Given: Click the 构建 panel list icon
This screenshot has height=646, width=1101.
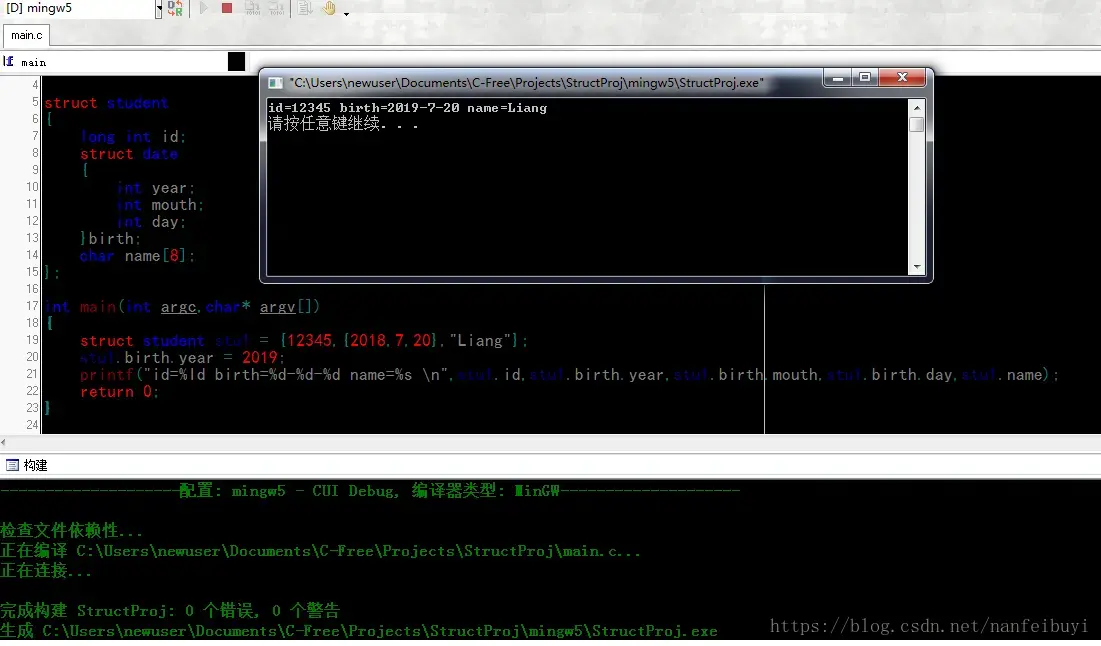Looking at the screenshot, I should [12, 465].
